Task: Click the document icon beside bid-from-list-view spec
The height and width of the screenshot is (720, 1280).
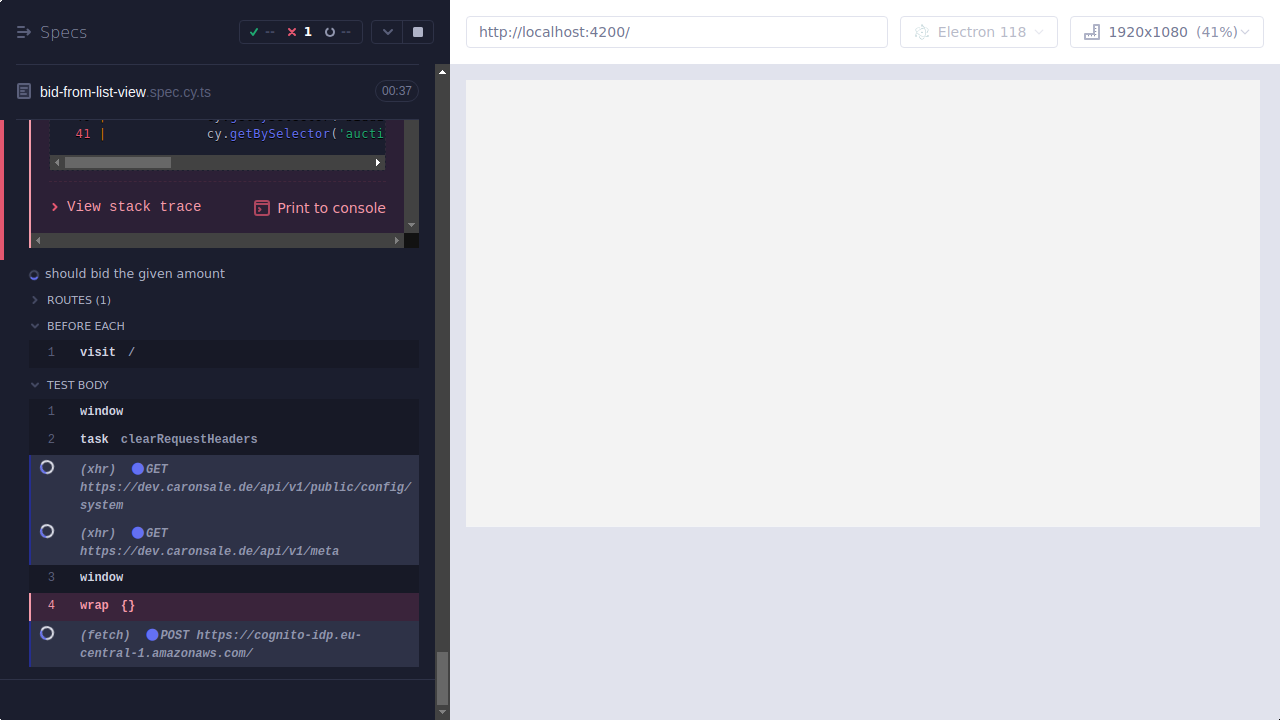Action: (x=21, y=91)
